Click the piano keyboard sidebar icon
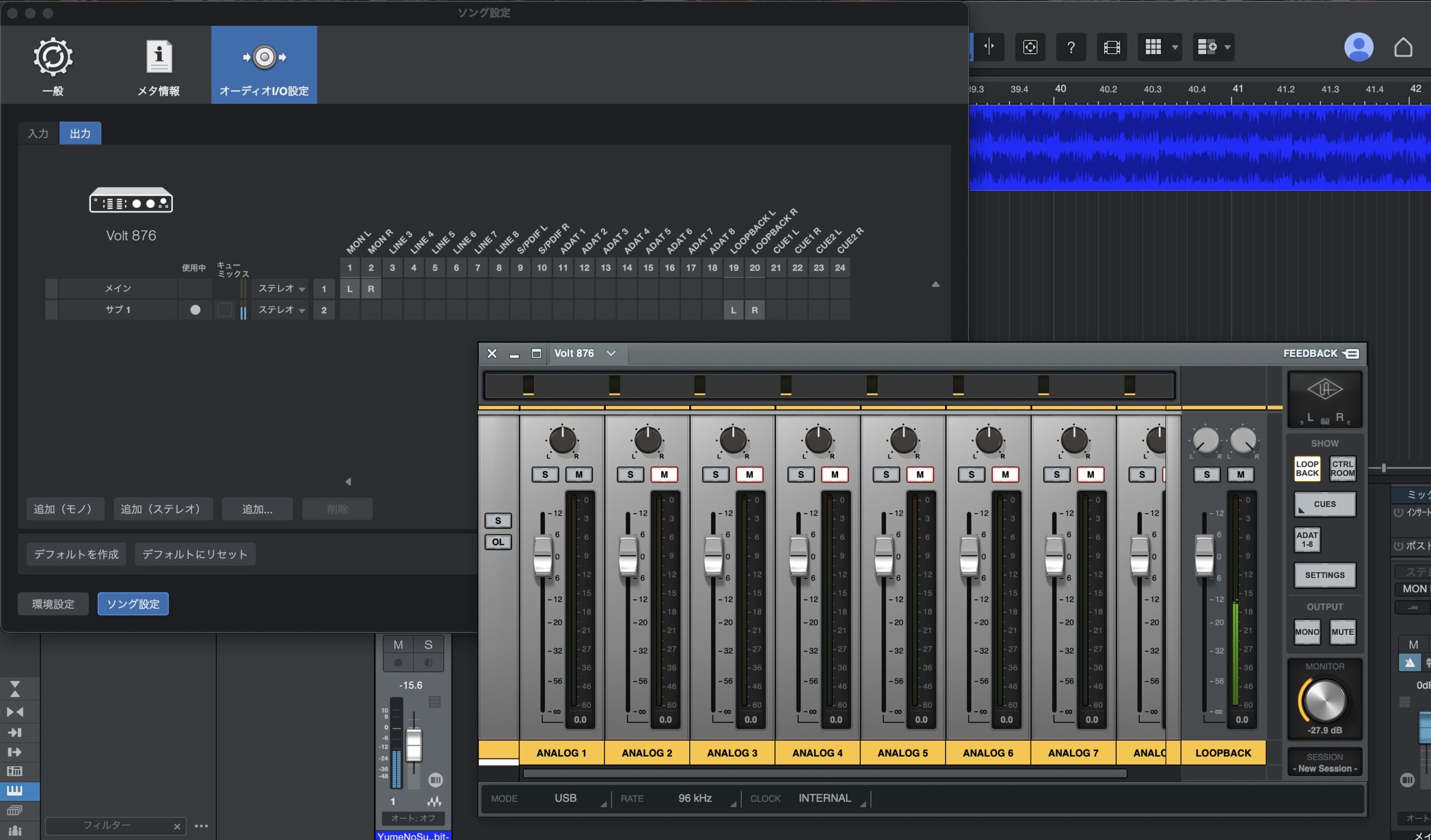The width and height of the screenshot is (1431, 840). (x=15, y=790)
